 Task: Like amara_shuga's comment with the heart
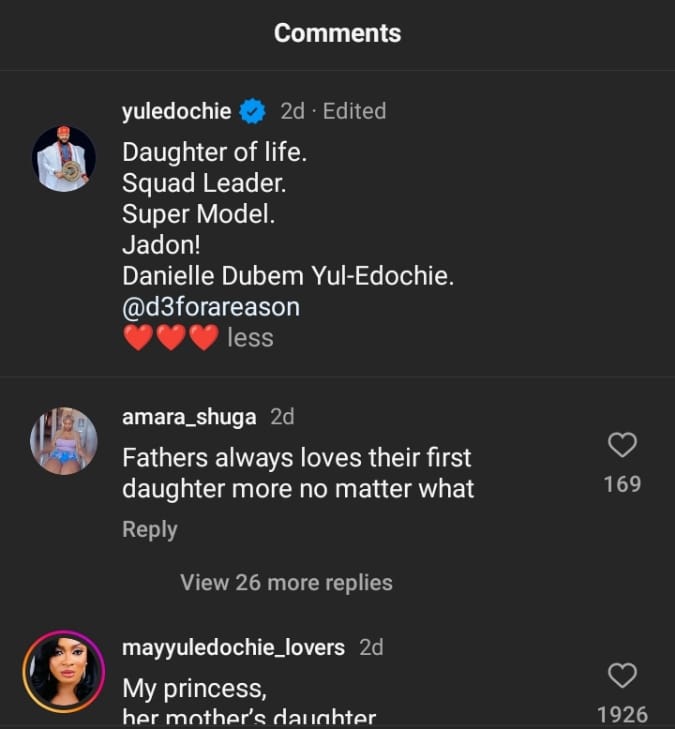[x=622, y=445]
